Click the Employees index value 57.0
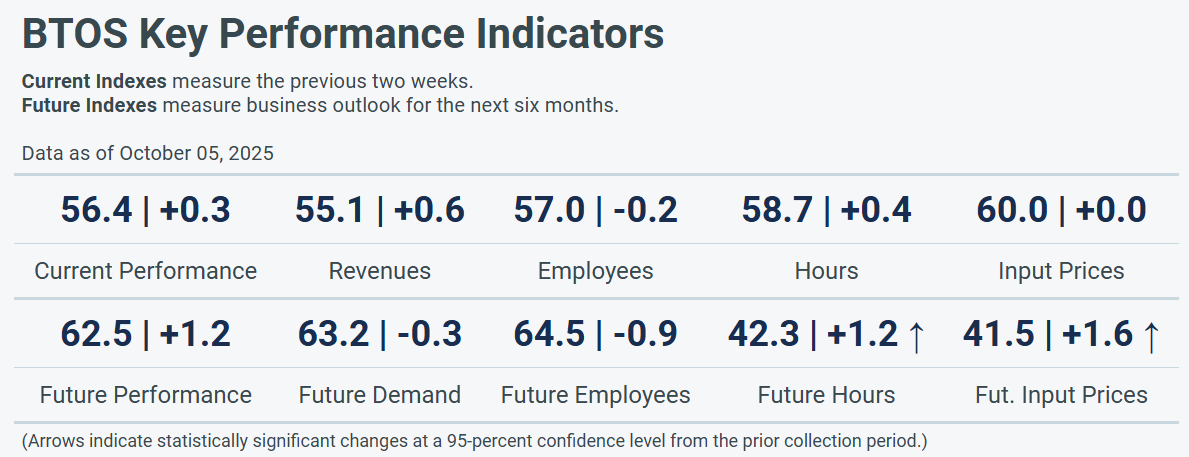The width and height of the screenshot is (1189, 457). pos(549,211)
